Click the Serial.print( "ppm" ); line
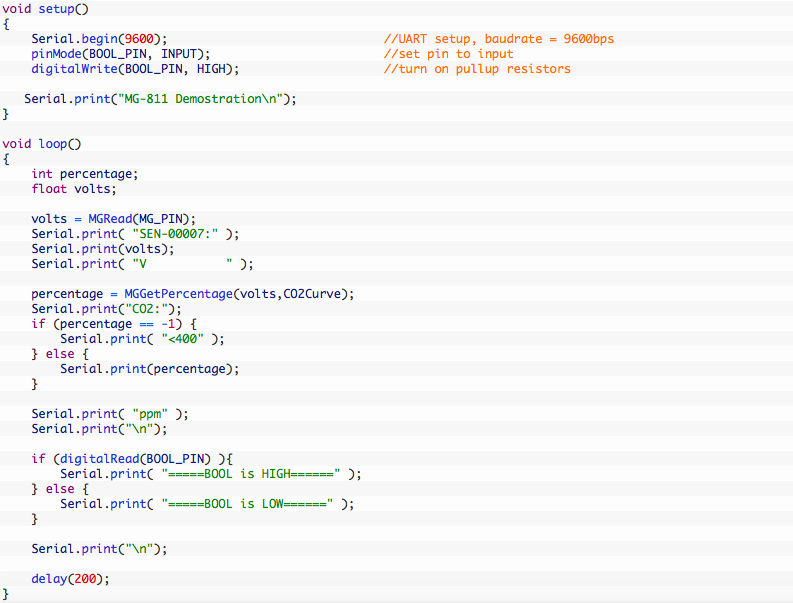 [110, 414]
